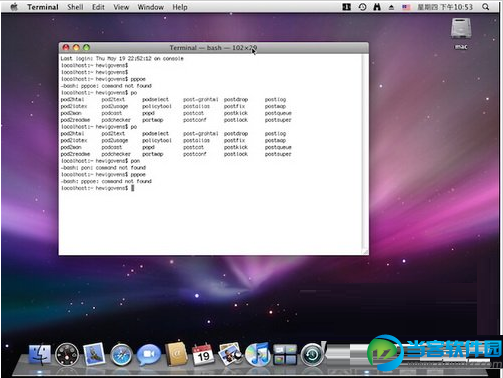Open iChat from the Dock

148,355
